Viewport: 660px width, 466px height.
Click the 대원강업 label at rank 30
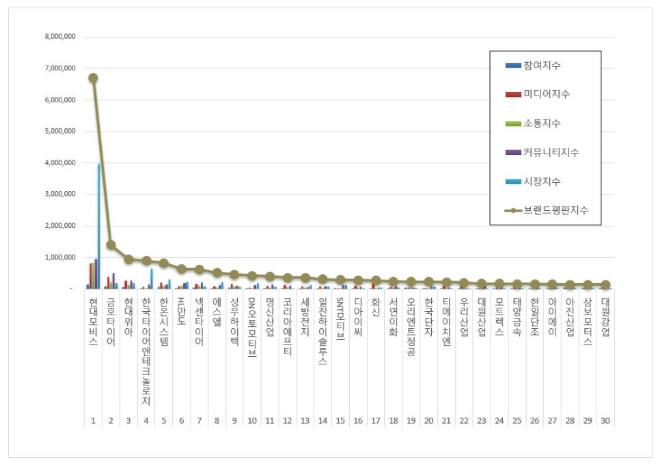click(x=606, y=316)
